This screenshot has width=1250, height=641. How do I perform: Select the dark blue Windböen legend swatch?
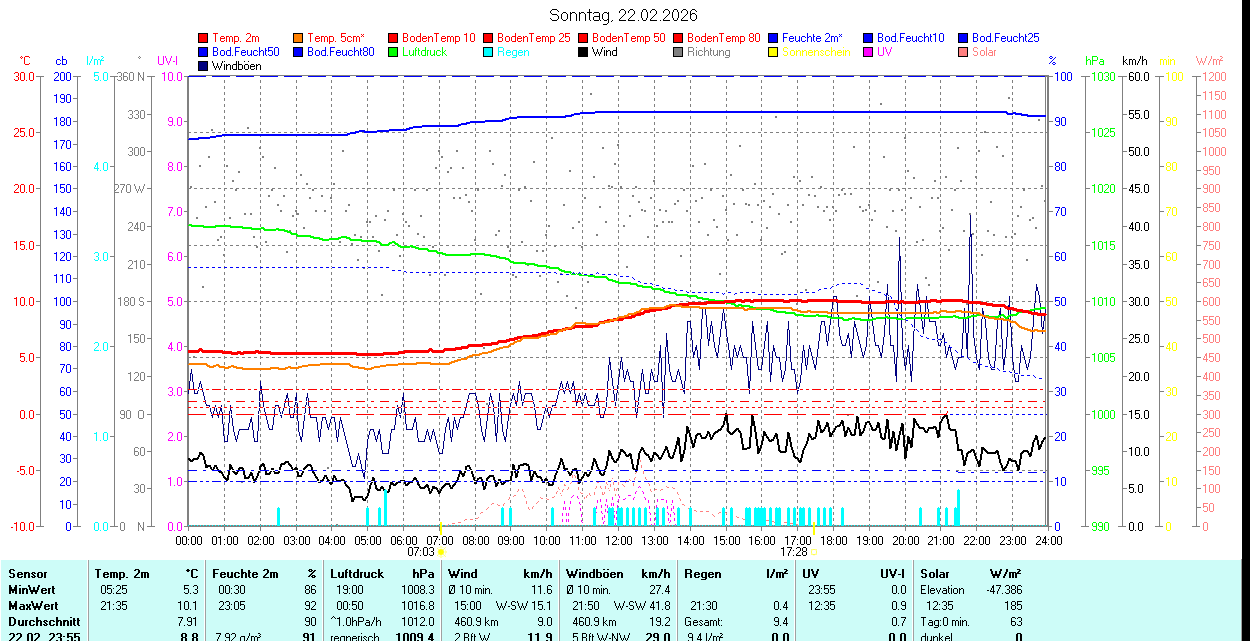203,66
